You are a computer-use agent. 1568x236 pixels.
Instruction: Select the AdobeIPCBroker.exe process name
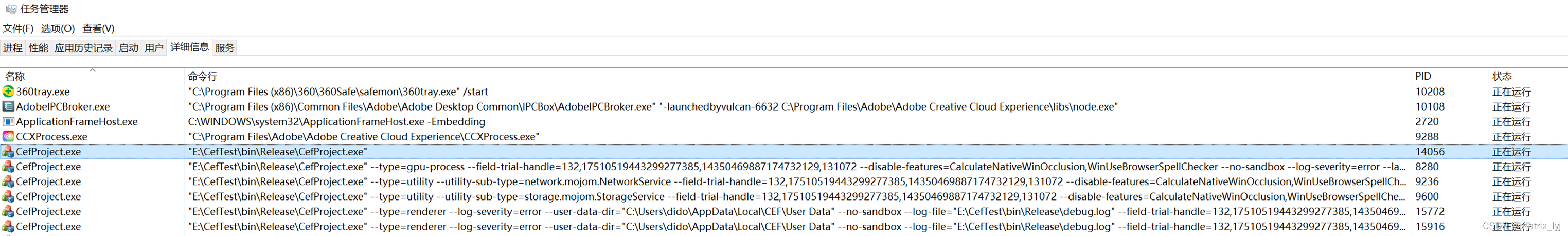tap(63, 106)
